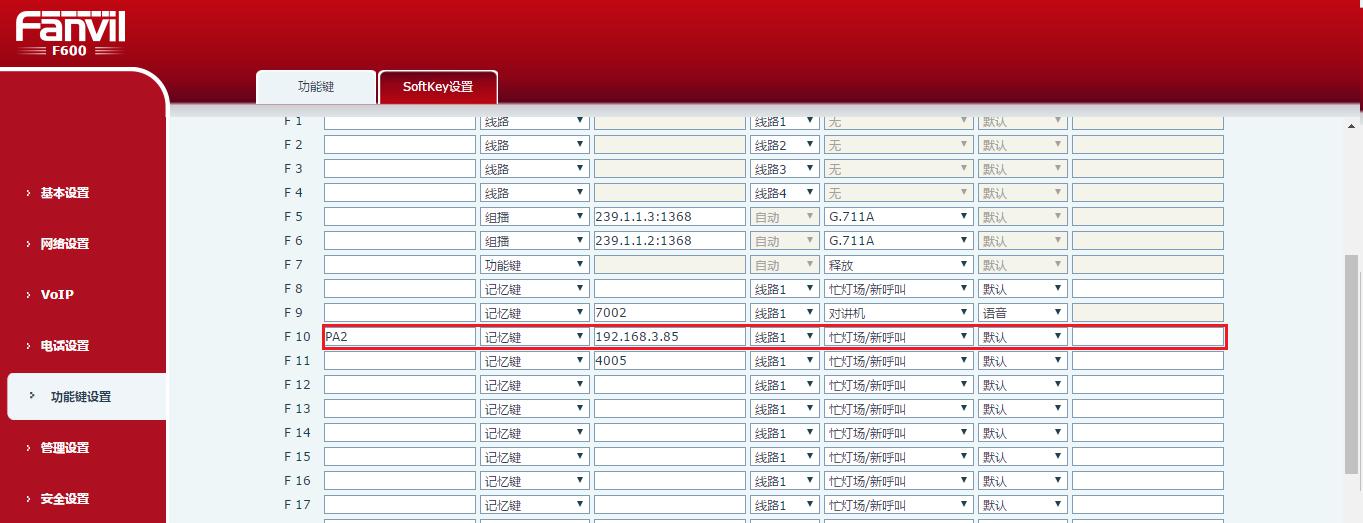Switch to the SoftKey设置 tab
Viewport: 1363px width, 523px height.
438,87
